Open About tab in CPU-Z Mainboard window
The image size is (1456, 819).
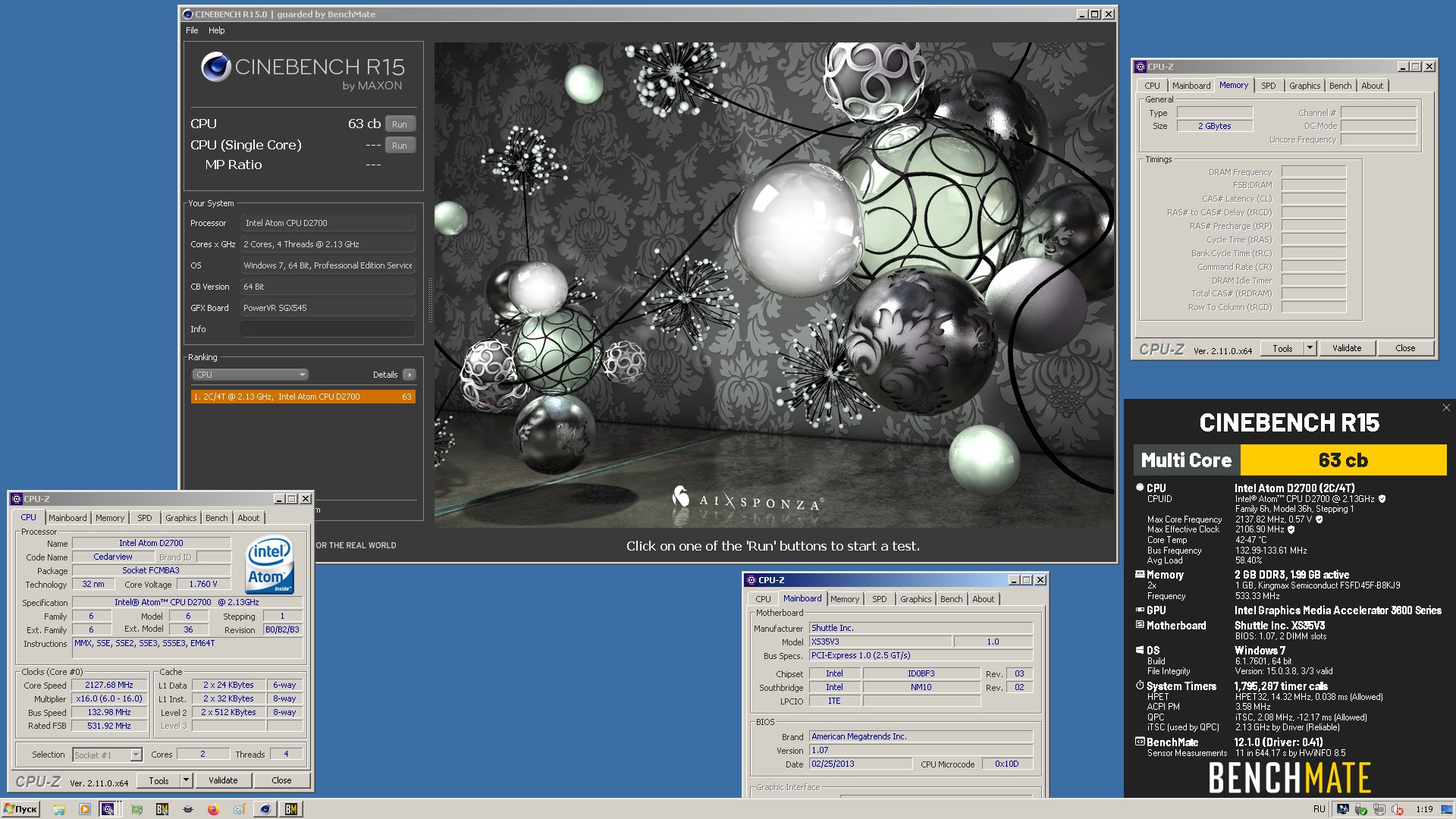(983, 599)
